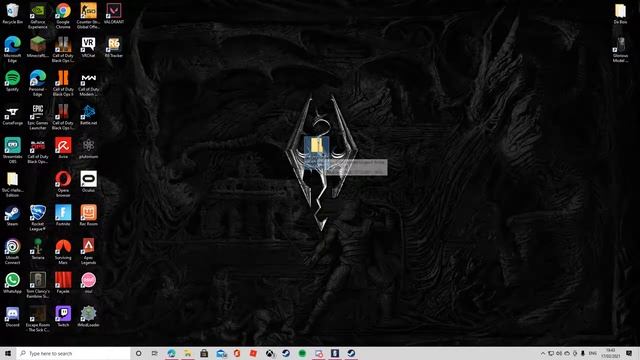Select the Rocket League desktop shortcut
The width and height of the screenshot is (640, 360).
[38, 218]
